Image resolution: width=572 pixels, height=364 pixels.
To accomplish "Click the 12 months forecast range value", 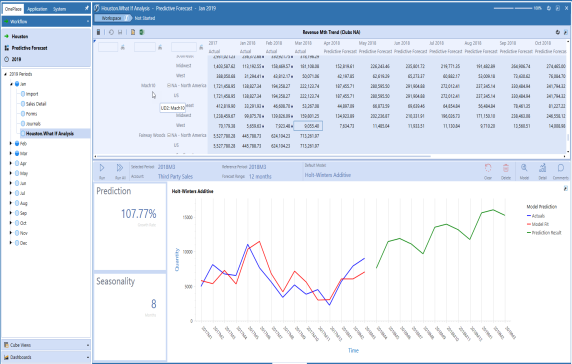I will [260, 177].
